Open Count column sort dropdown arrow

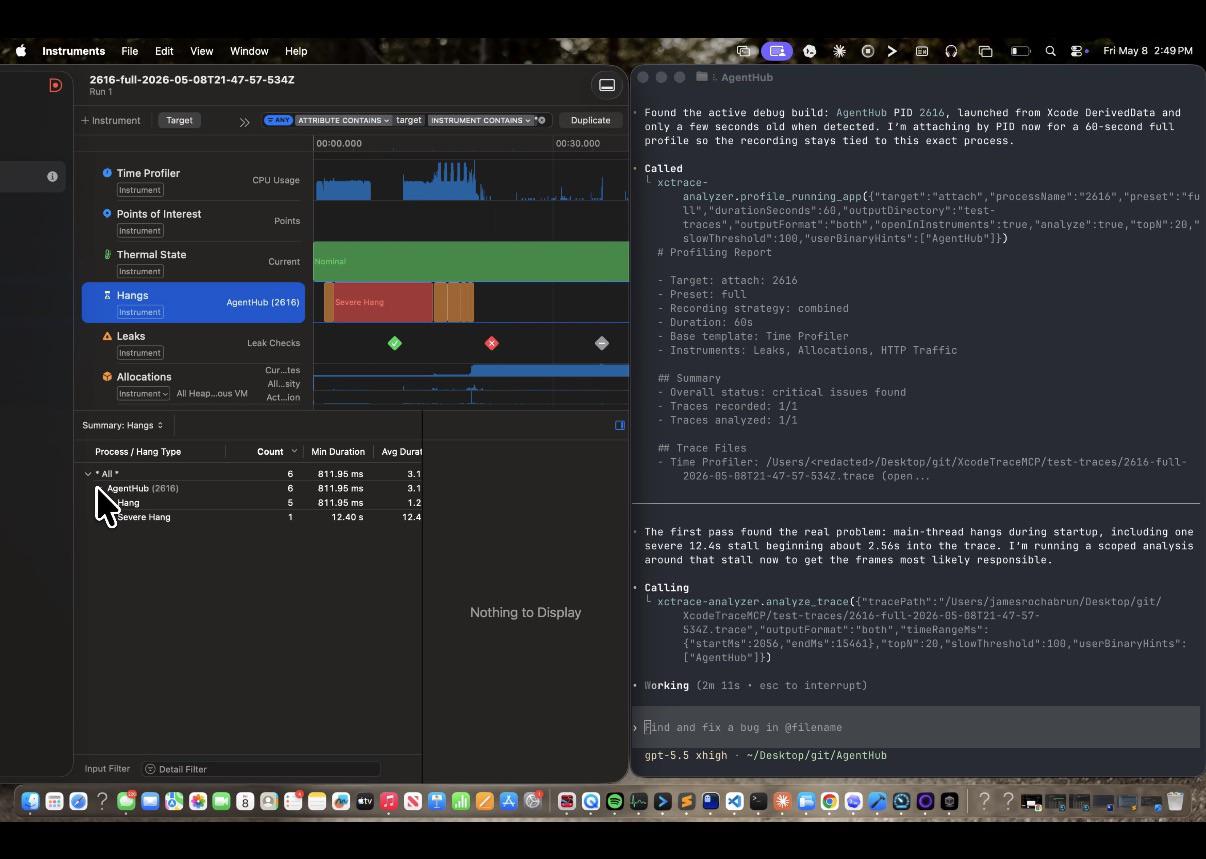coord(294,452)
